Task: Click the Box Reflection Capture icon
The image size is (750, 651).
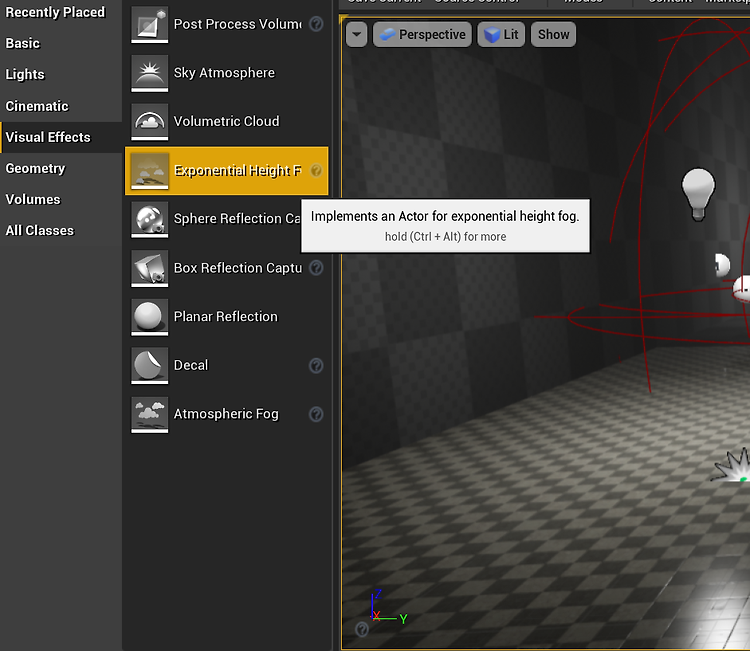Action: pos(150,268)
